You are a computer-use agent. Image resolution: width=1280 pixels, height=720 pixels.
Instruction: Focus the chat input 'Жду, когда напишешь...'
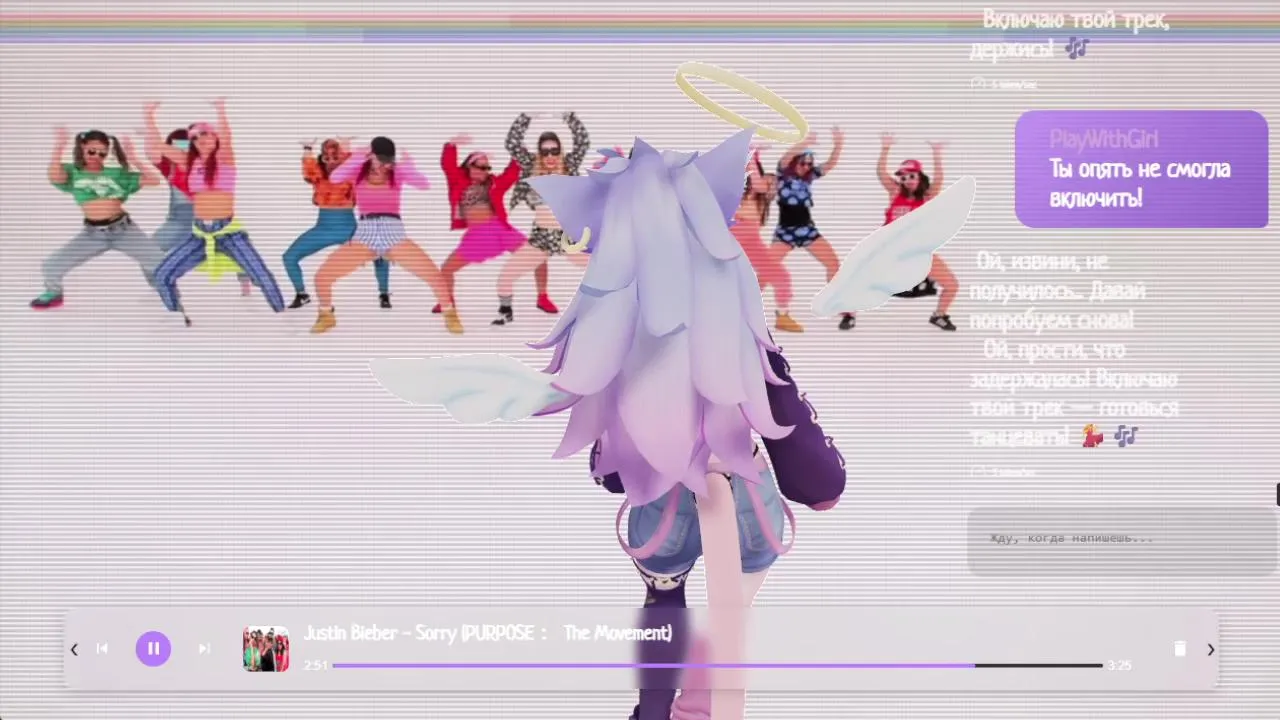click(x=1120, y=540)
